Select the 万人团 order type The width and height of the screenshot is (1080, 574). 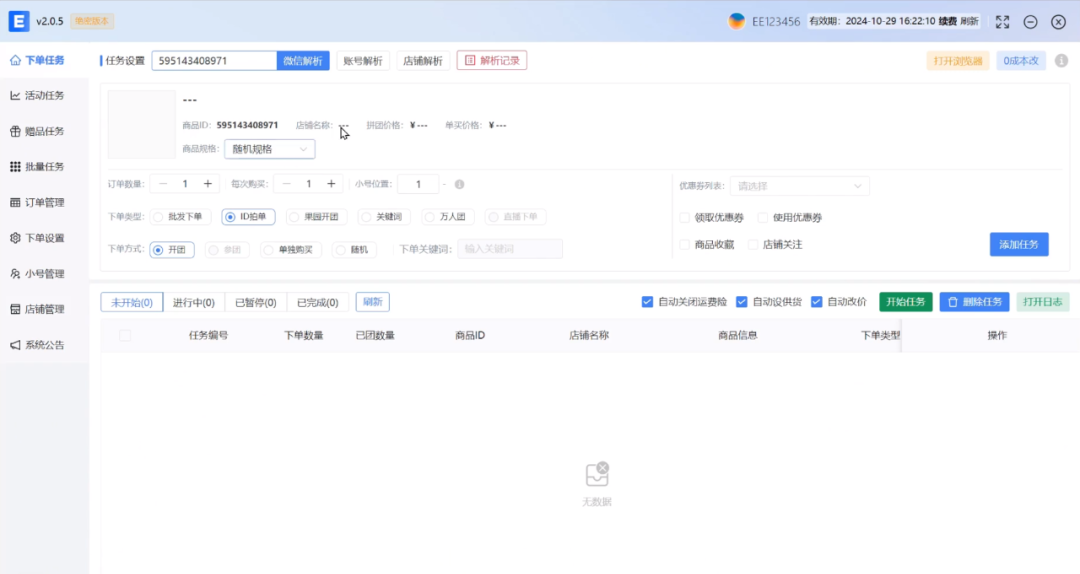(x=447, y=216)
